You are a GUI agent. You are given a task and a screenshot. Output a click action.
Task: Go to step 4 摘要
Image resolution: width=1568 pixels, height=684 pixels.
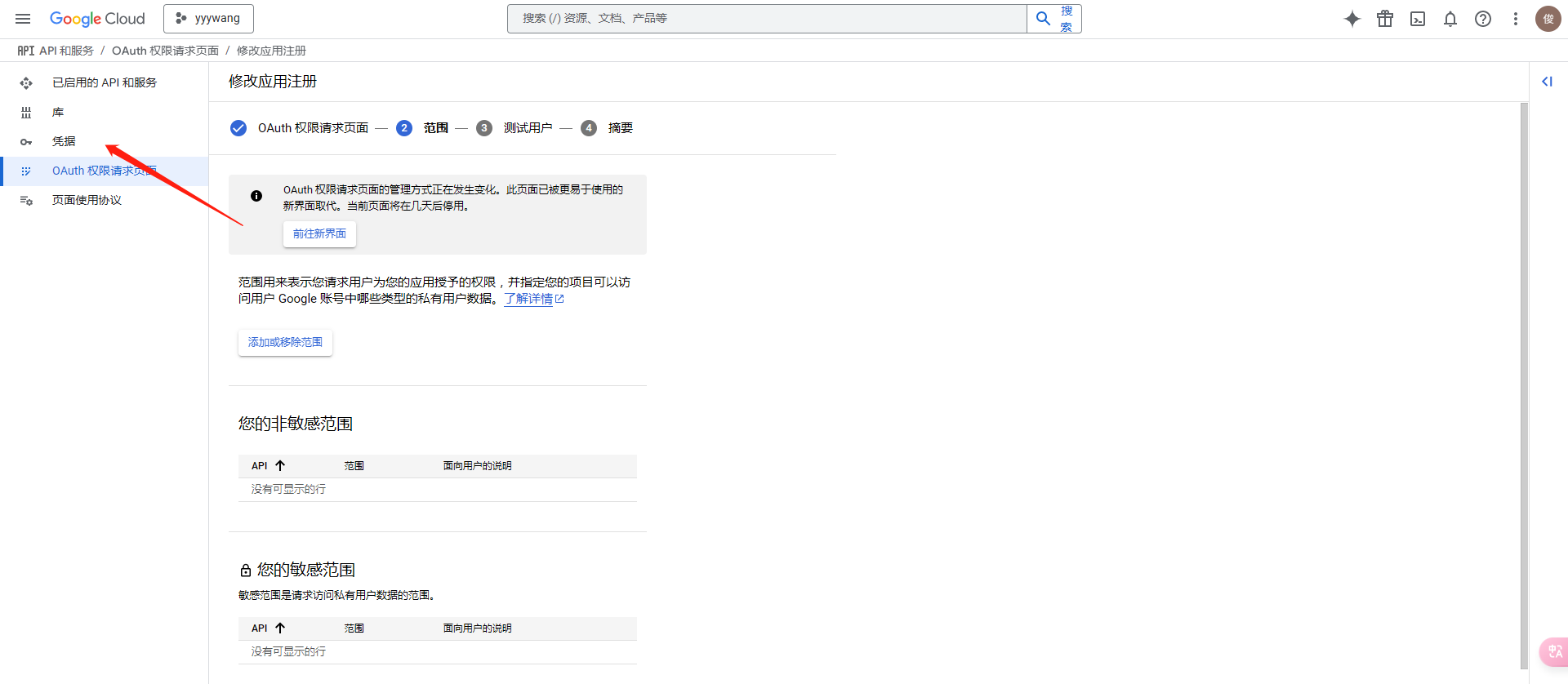pos(620,128)
